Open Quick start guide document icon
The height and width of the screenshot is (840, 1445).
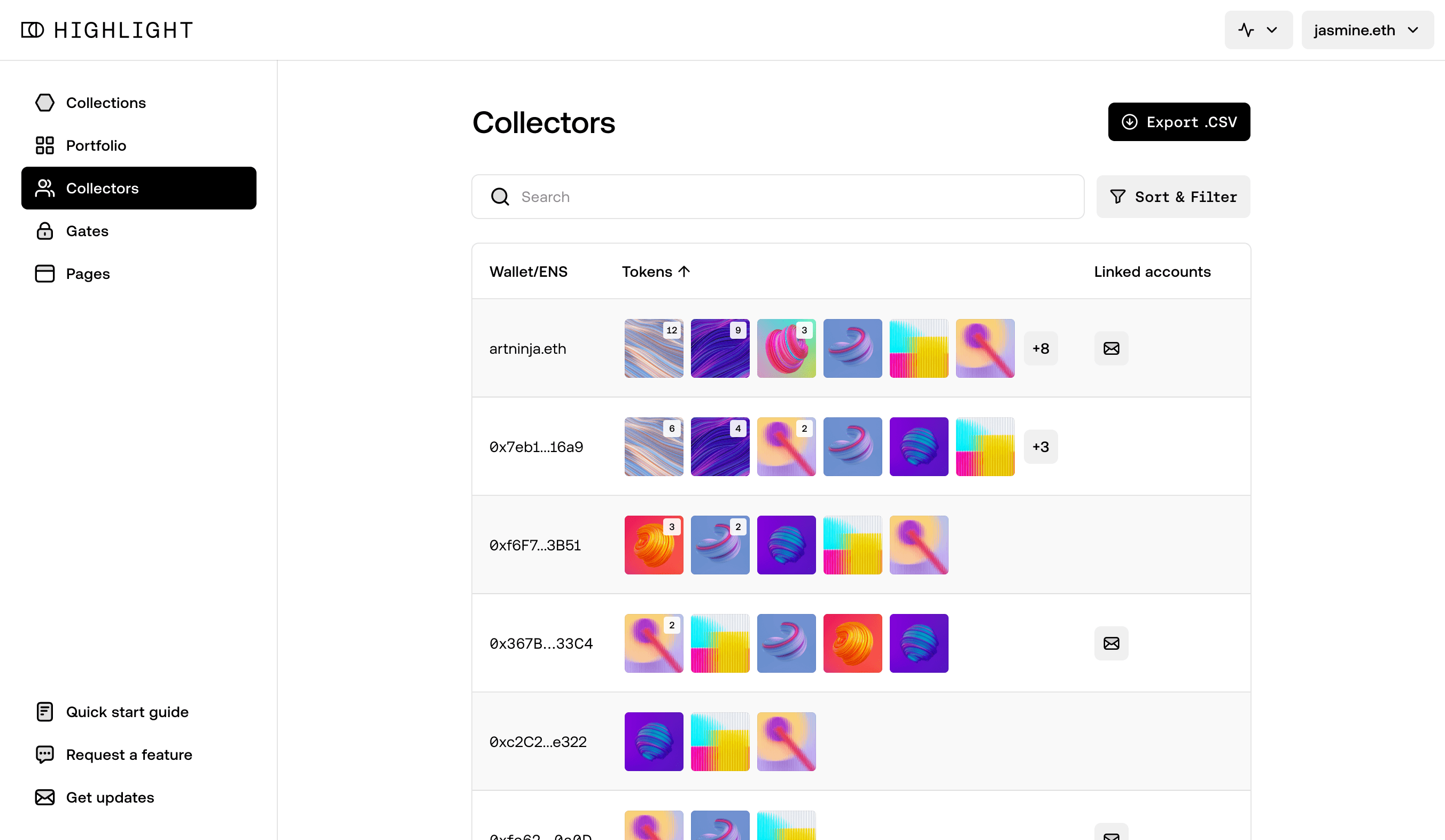point(45,712)
